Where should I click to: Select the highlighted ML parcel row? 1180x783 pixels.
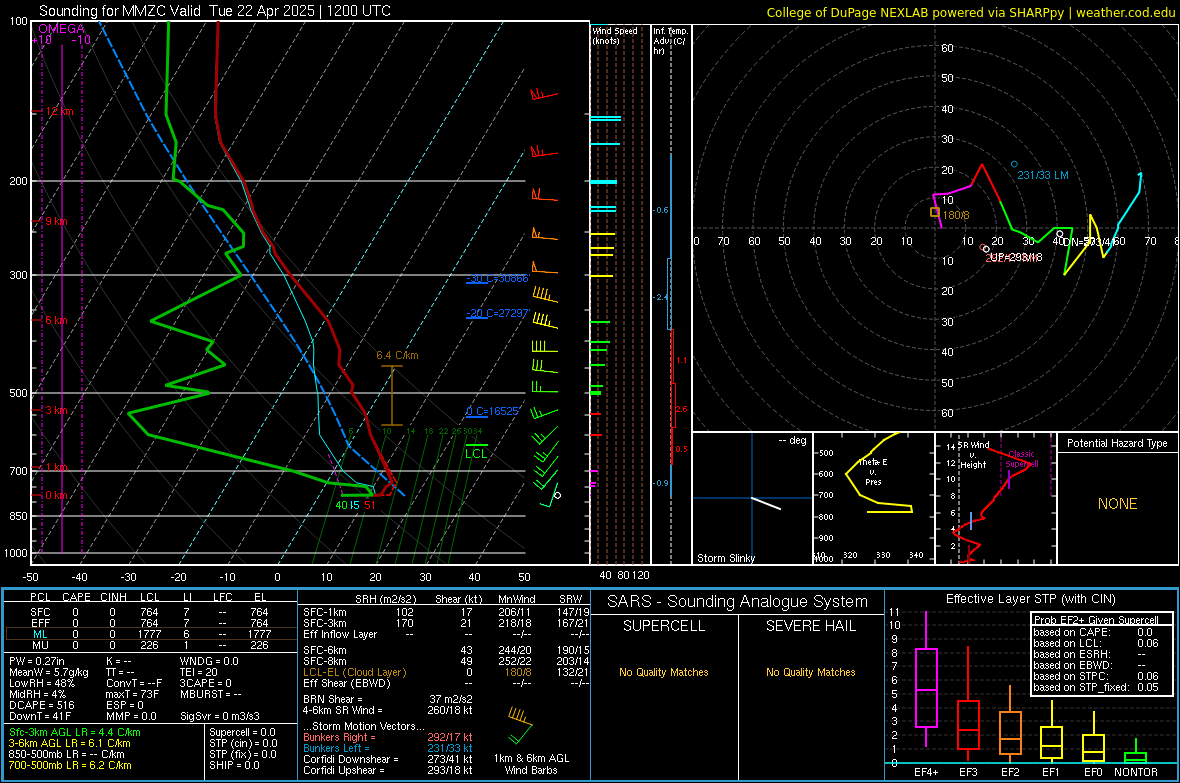[151, 634]
